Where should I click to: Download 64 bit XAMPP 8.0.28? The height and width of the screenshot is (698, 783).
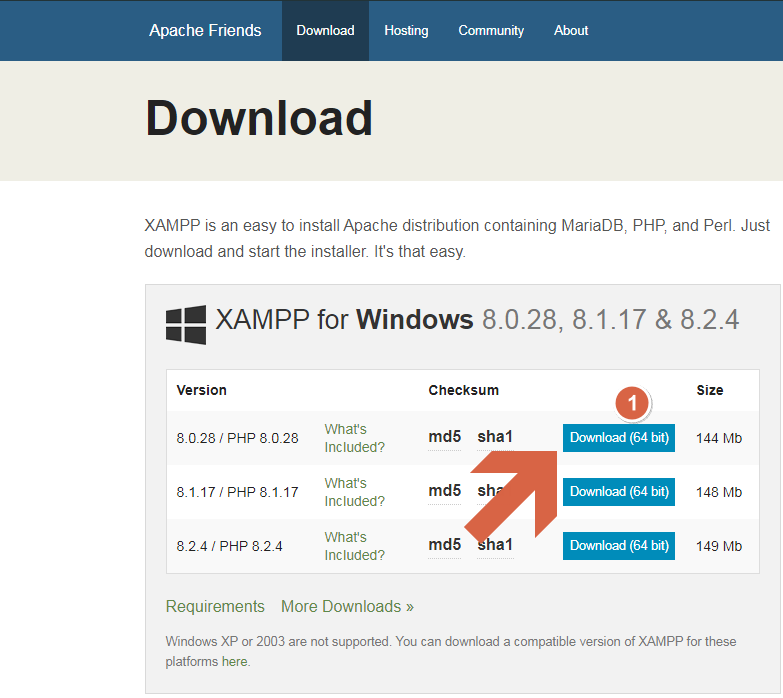[619, 438]
